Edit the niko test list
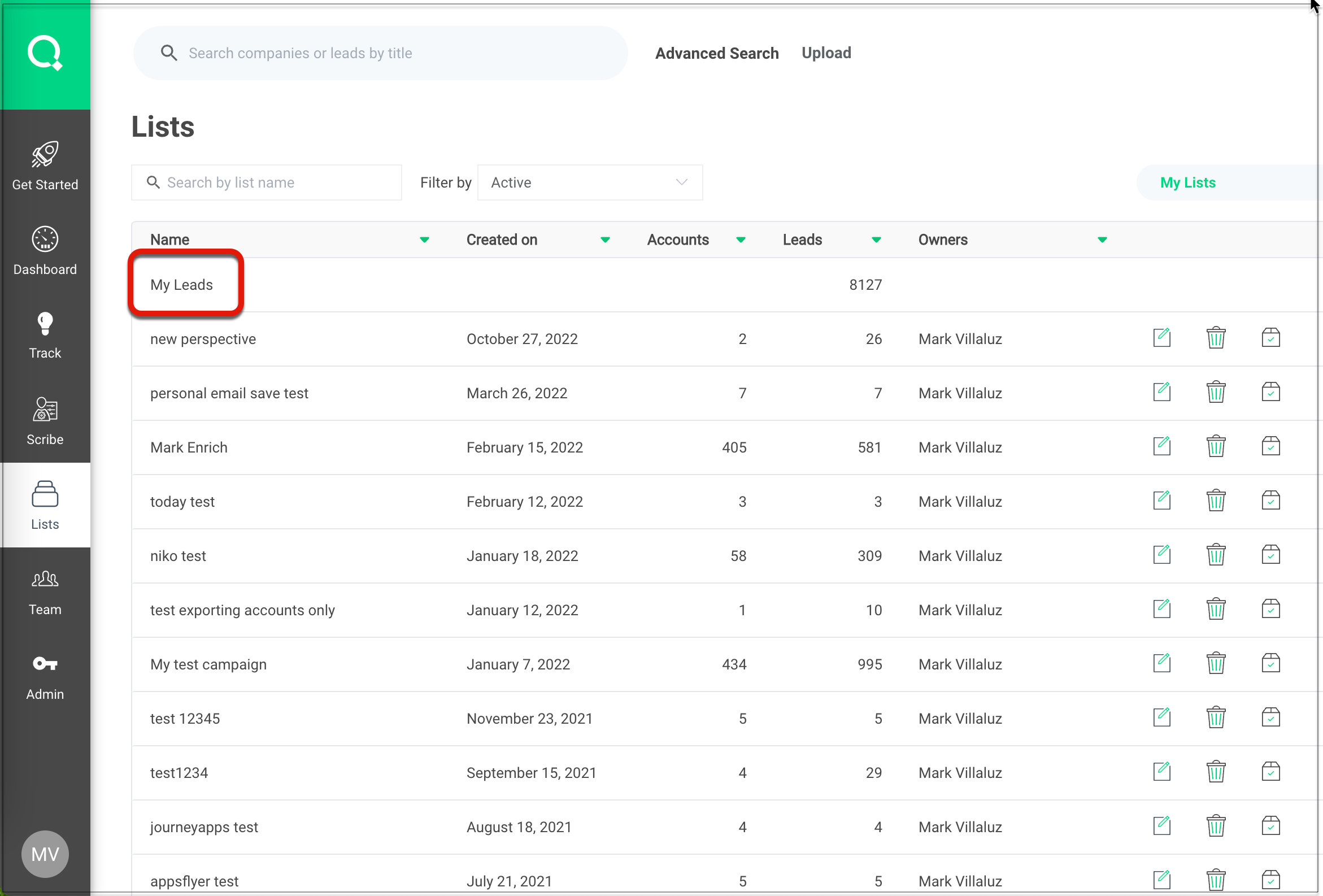Screen dimensions: 1323x896 1161,554
